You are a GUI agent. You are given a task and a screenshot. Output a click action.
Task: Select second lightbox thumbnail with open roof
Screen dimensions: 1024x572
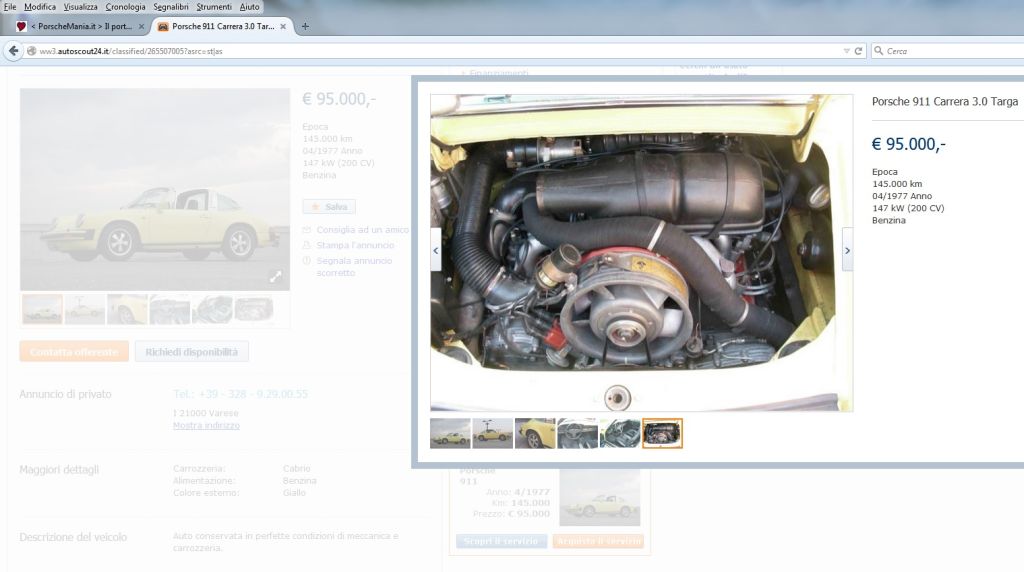(x=492, y=434)
